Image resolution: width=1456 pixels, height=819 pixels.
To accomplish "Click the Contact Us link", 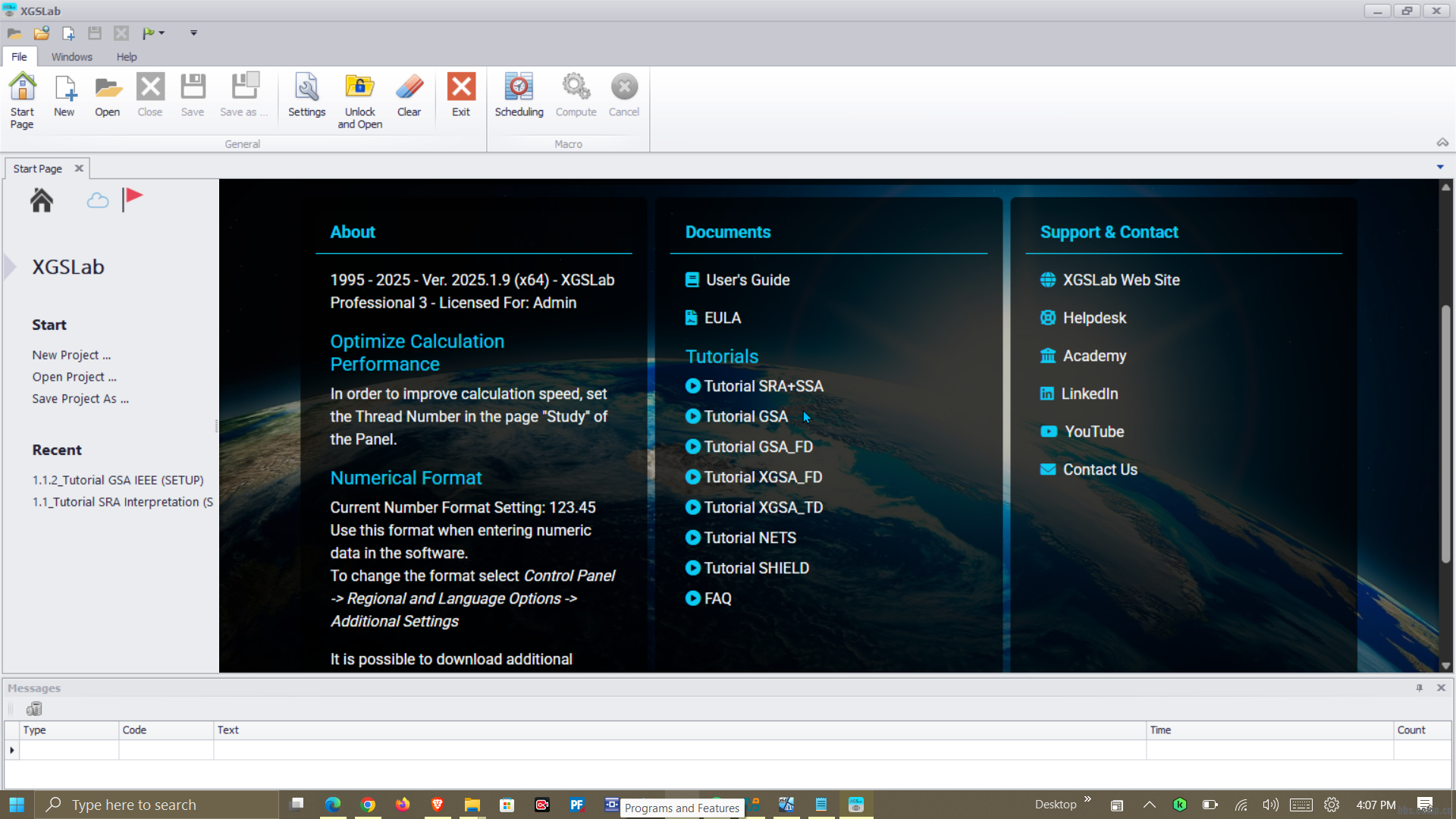I will 1089,469.
